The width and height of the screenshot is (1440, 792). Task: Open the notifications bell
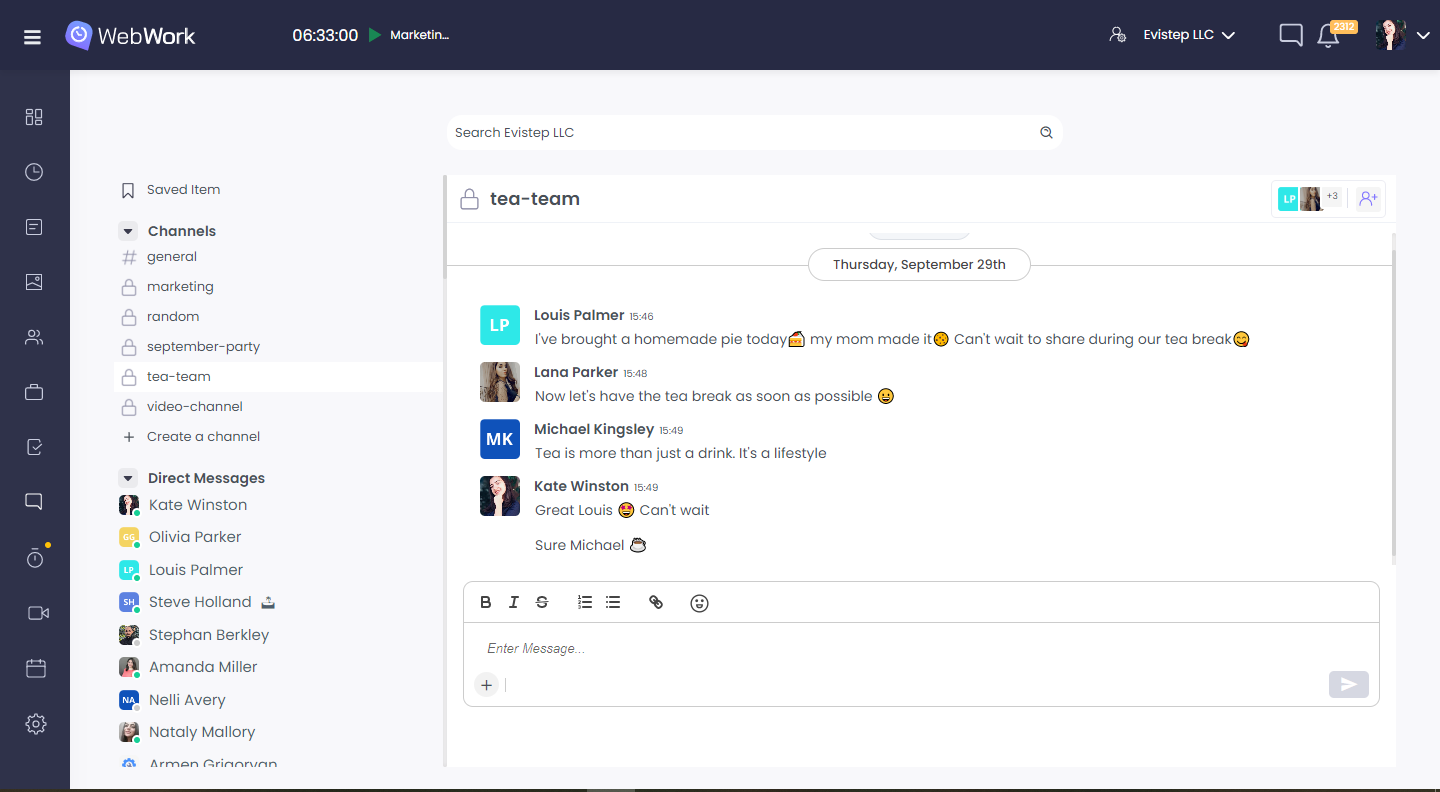pyautogui.click(x=1328, y=34)
